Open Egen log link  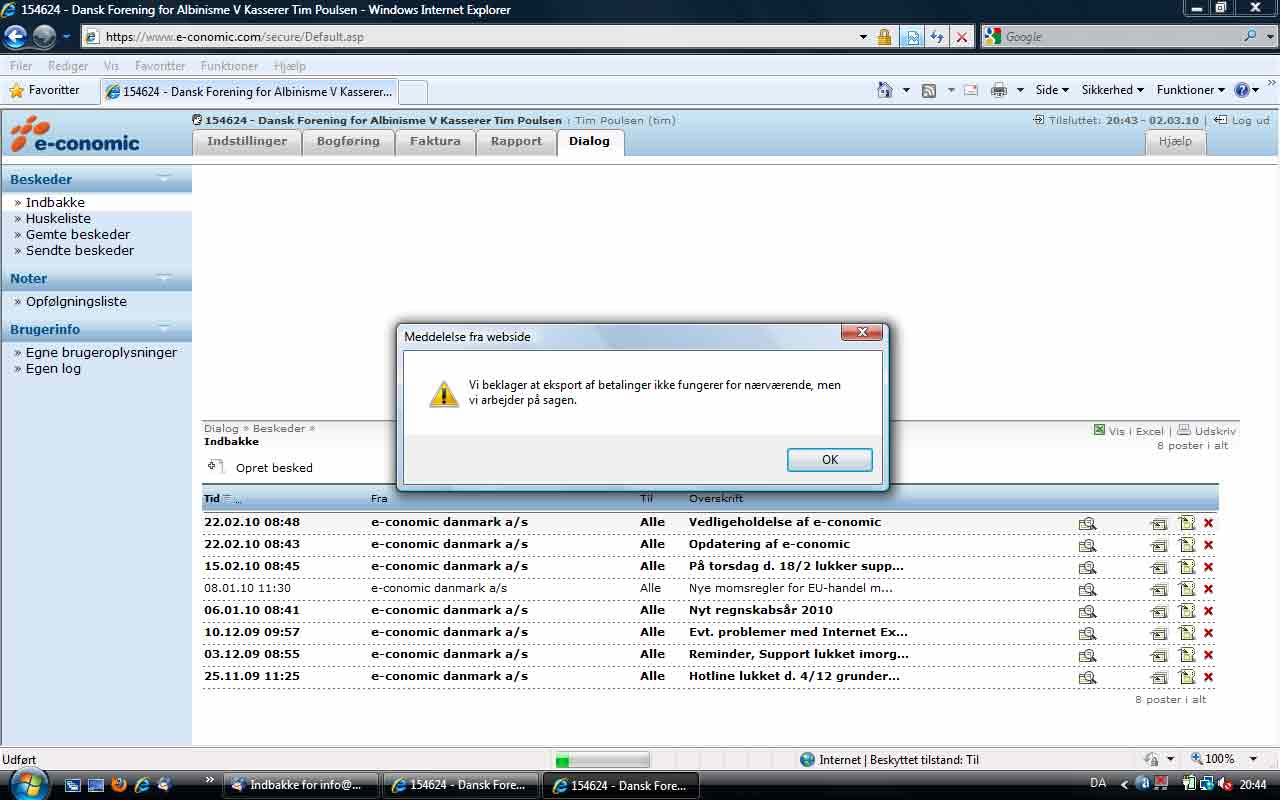coord(53,368)
